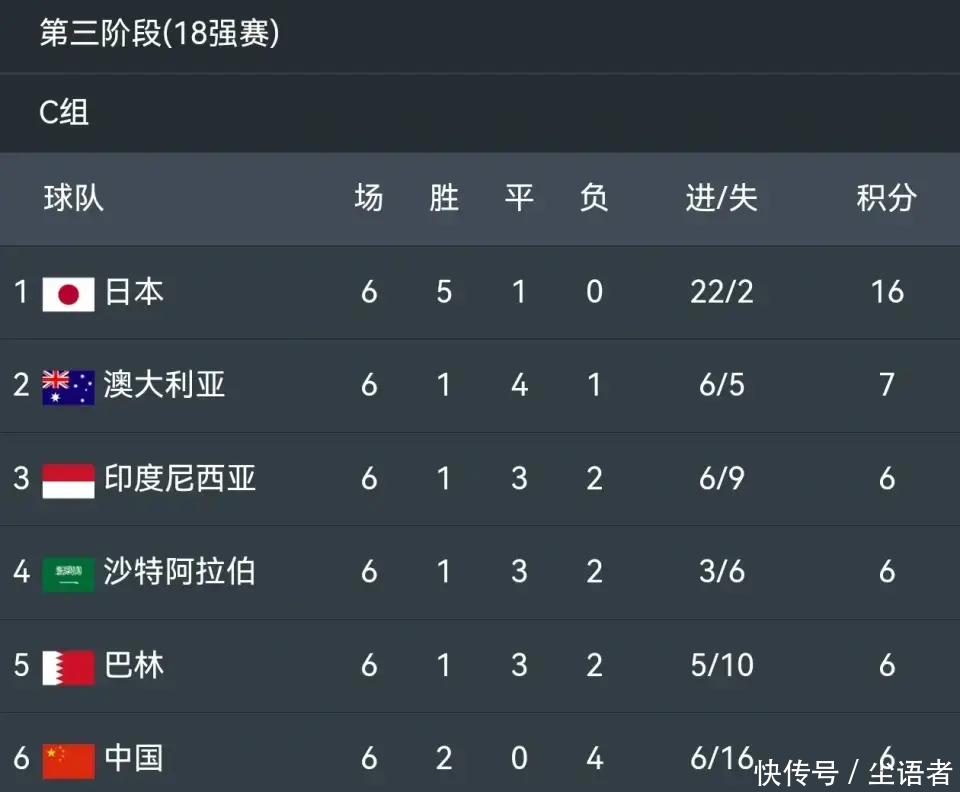Select the C组 group header
Image resolution: width=960 pixels, height=792 pixels.
click(x=64, y=113)
